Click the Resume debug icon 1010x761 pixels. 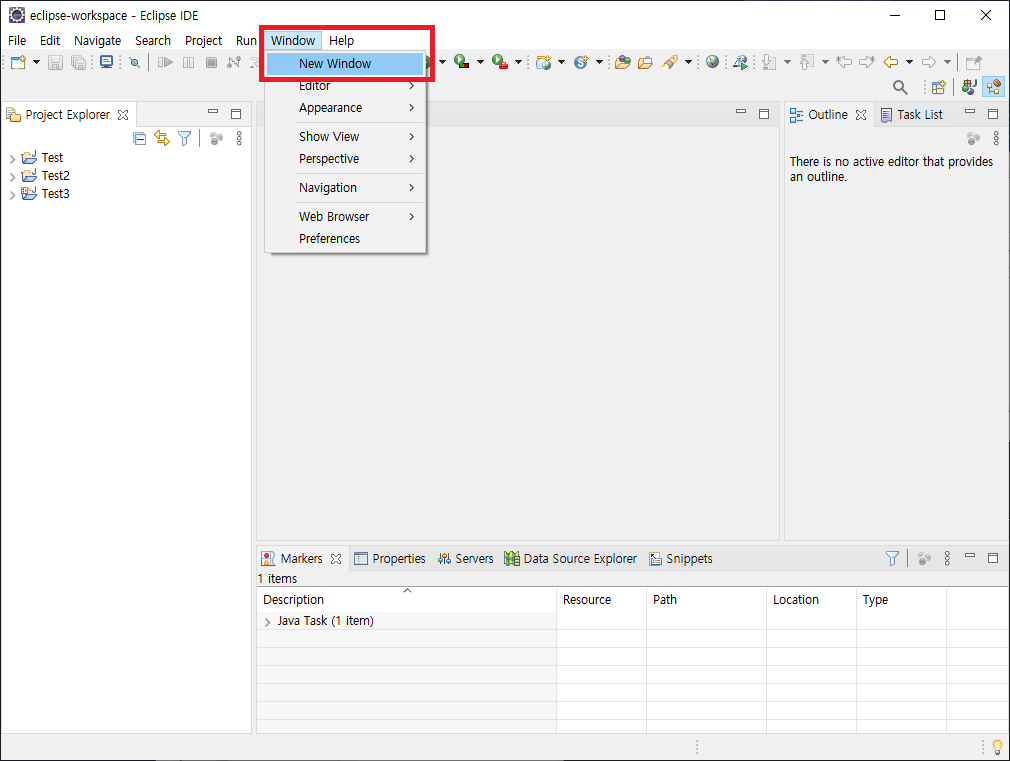(x=166, y=63)
